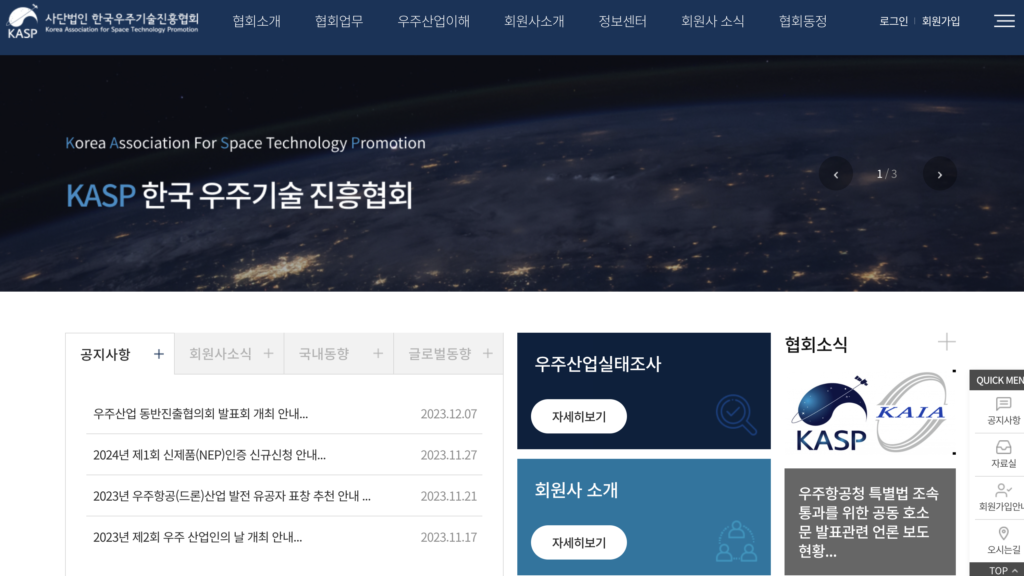
Task: Click 회원가입안내 icon in quick menu
Action: click(1003, 490)
